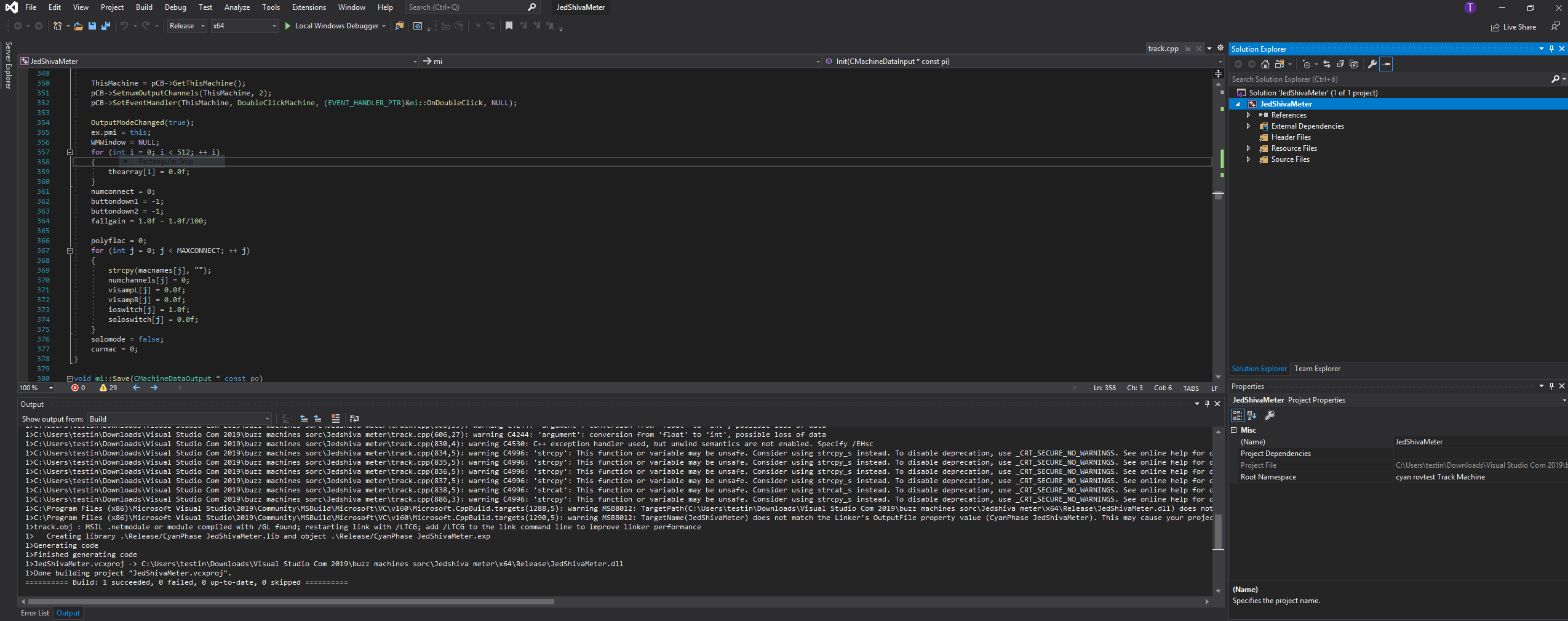The width and height of the screenshot is (1568, 621).
Task: Collapse the JedShivaMeter project node
Action: pos(1238,104)
